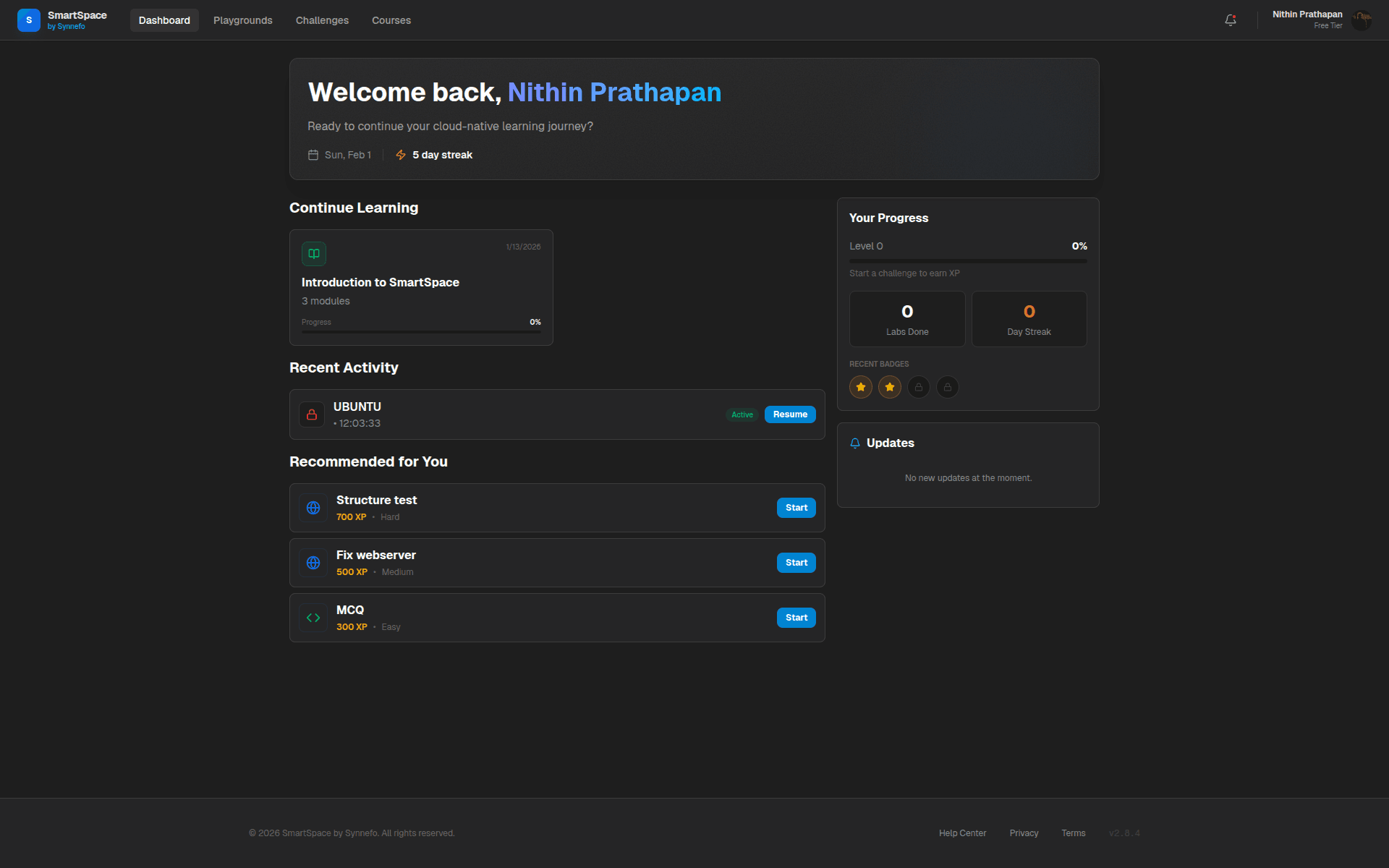Open the Playgrounds tab
This screenshot has width=1389, height=868.
tap(243, 20)
